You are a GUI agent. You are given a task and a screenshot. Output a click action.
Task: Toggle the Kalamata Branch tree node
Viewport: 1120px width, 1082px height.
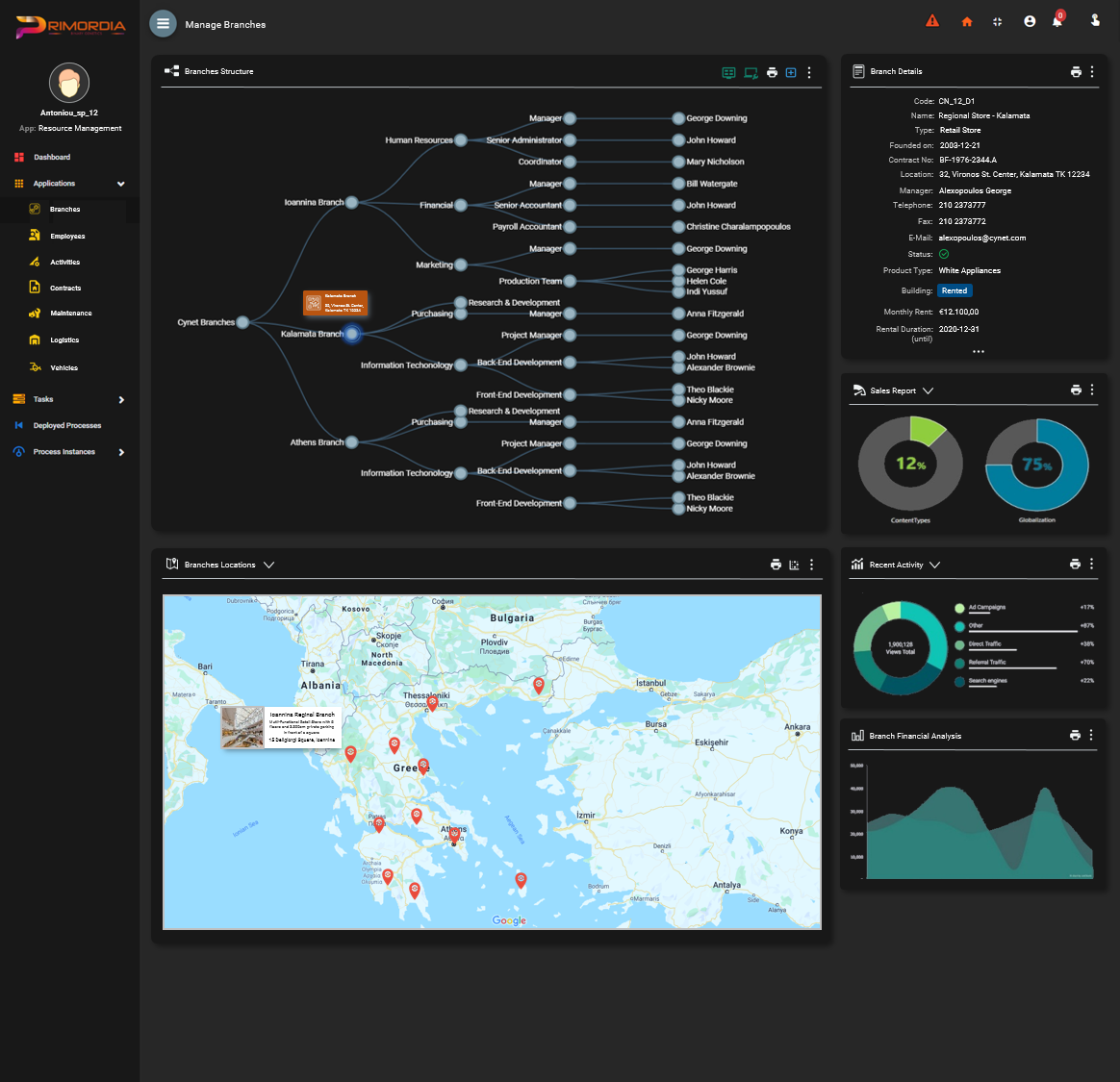(352, 334)
